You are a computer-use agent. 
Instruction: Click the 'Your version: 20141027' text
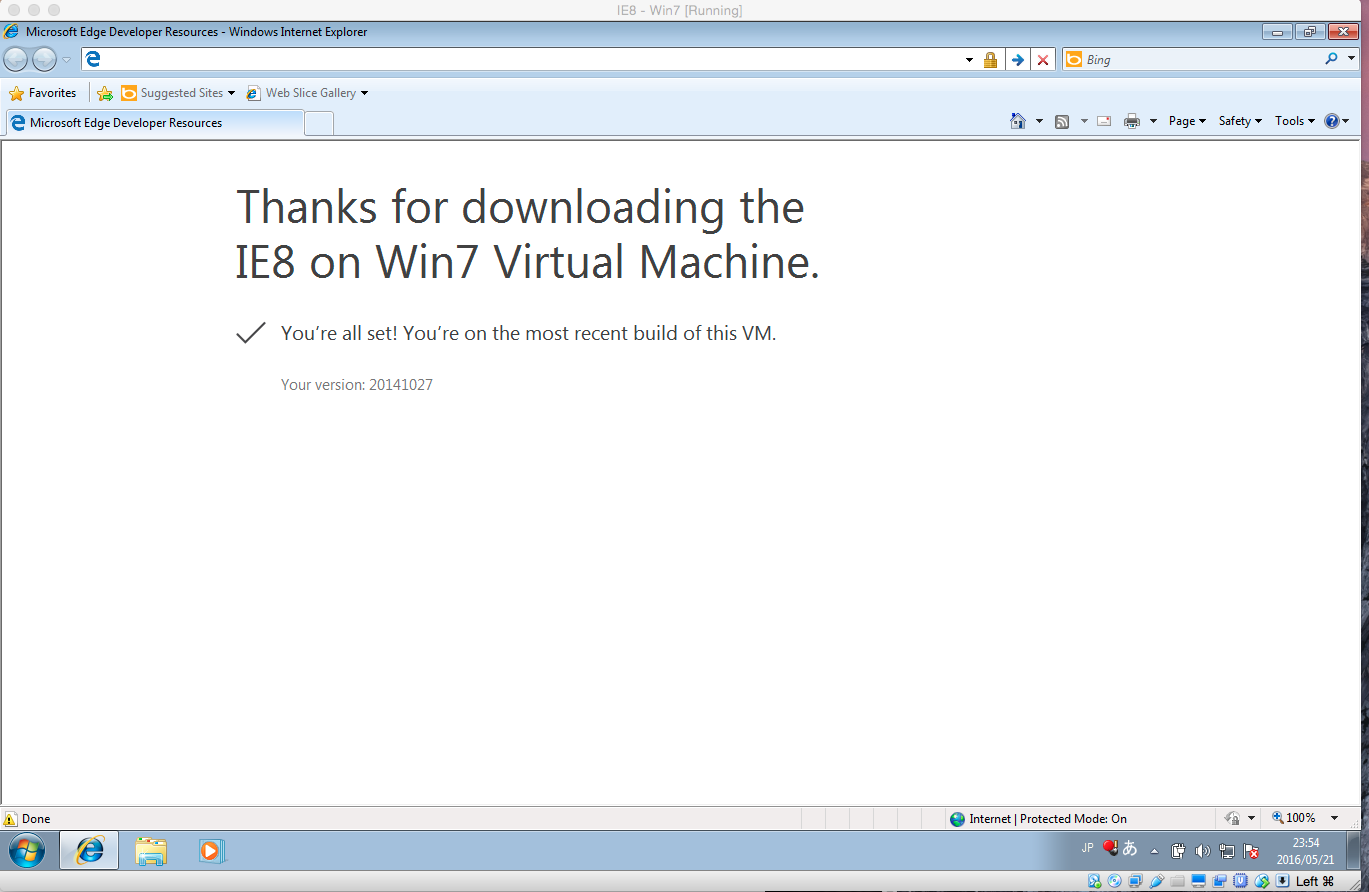(x=357, y=384)
